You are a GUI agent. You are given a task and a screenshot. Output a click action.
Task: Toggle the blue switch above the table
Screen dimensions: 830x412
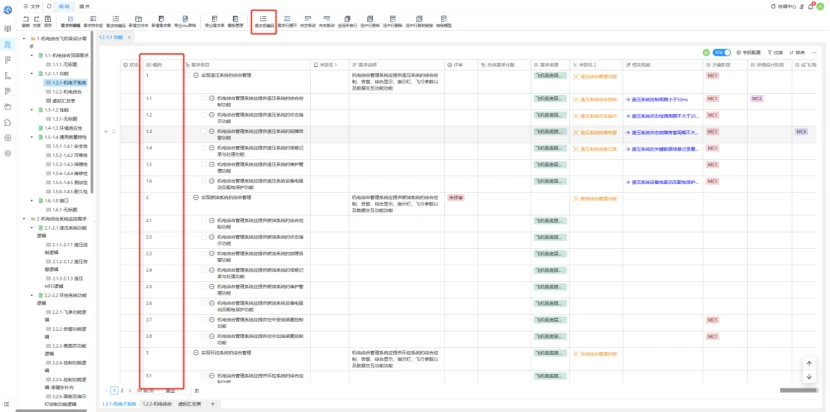[721, 52]
